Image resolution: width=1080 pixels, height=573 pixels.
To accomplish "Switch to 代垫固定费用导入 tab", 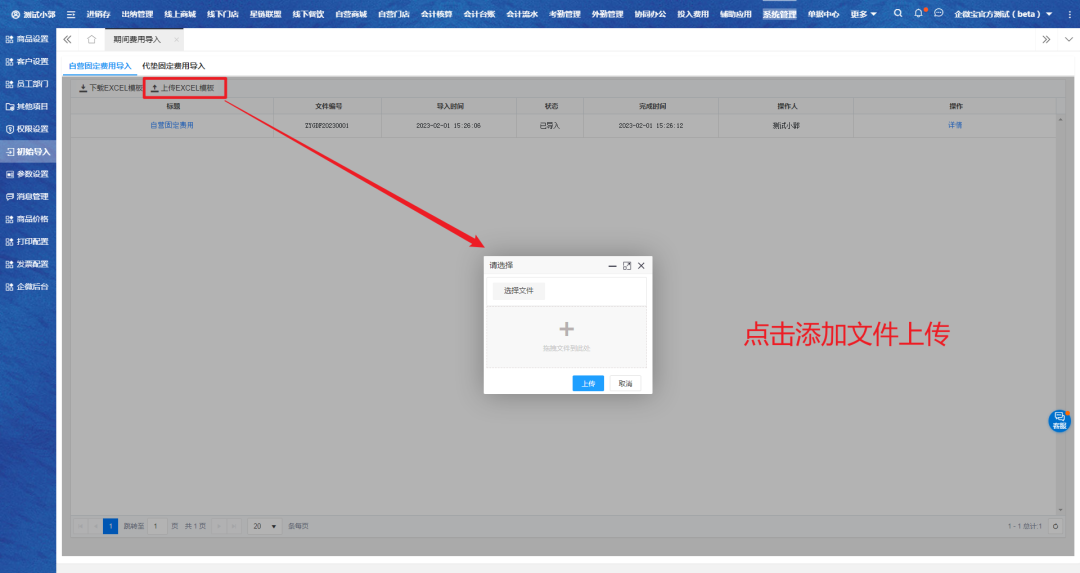I will (173, 65).
